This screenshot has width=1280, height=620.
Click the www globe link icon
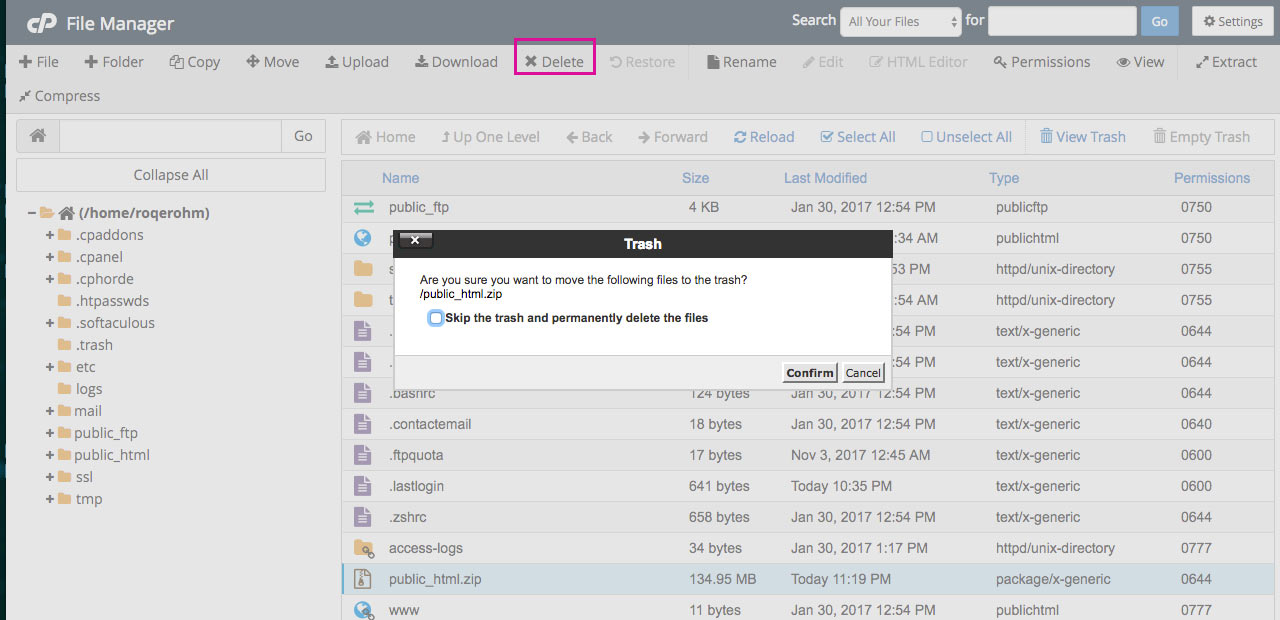click(363, 610)
